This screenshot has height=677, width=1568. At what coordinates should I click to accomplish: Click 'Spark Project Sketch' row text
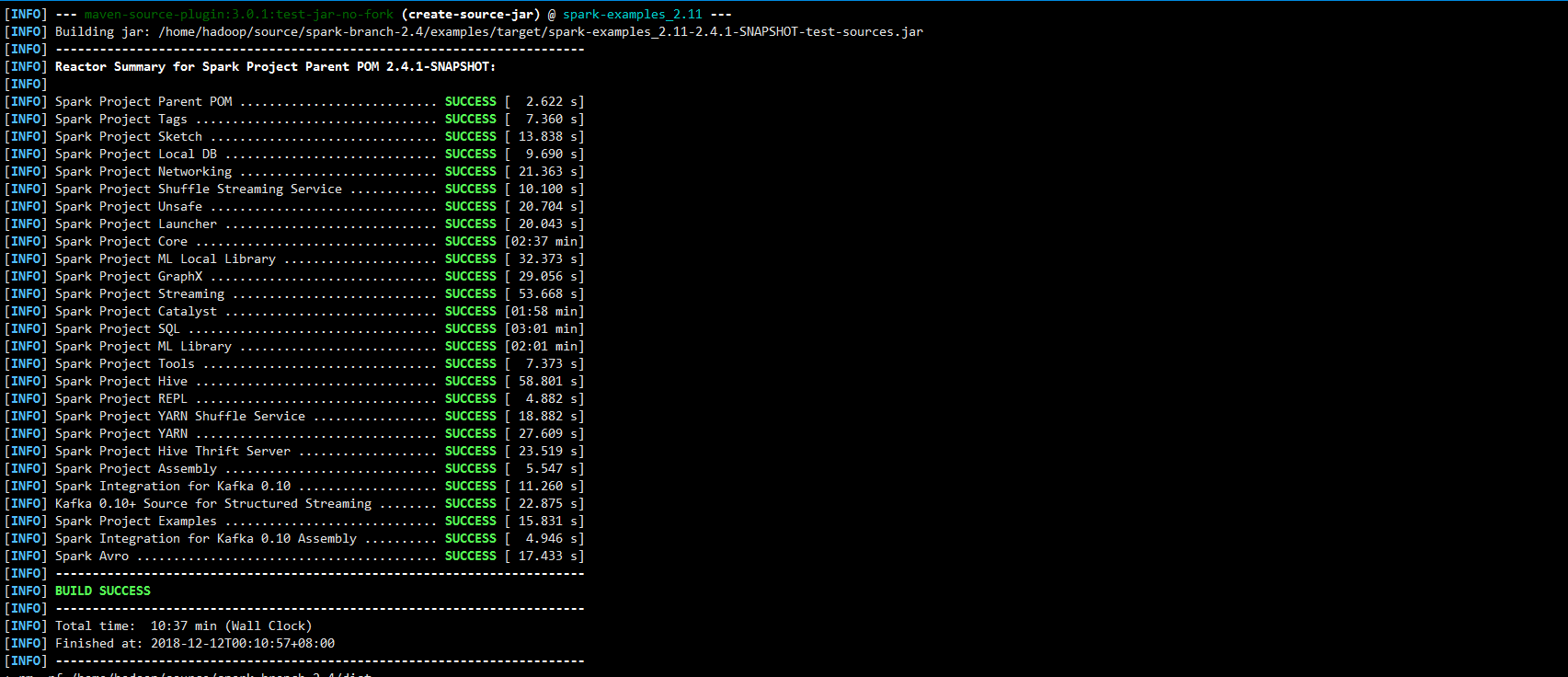pos(129,137)
